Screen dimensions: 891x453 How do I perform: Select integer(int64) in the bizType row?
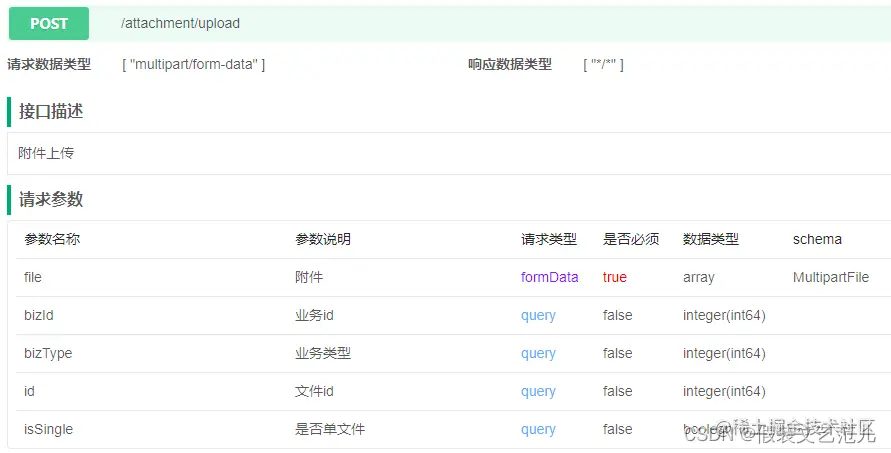point(725,354)
